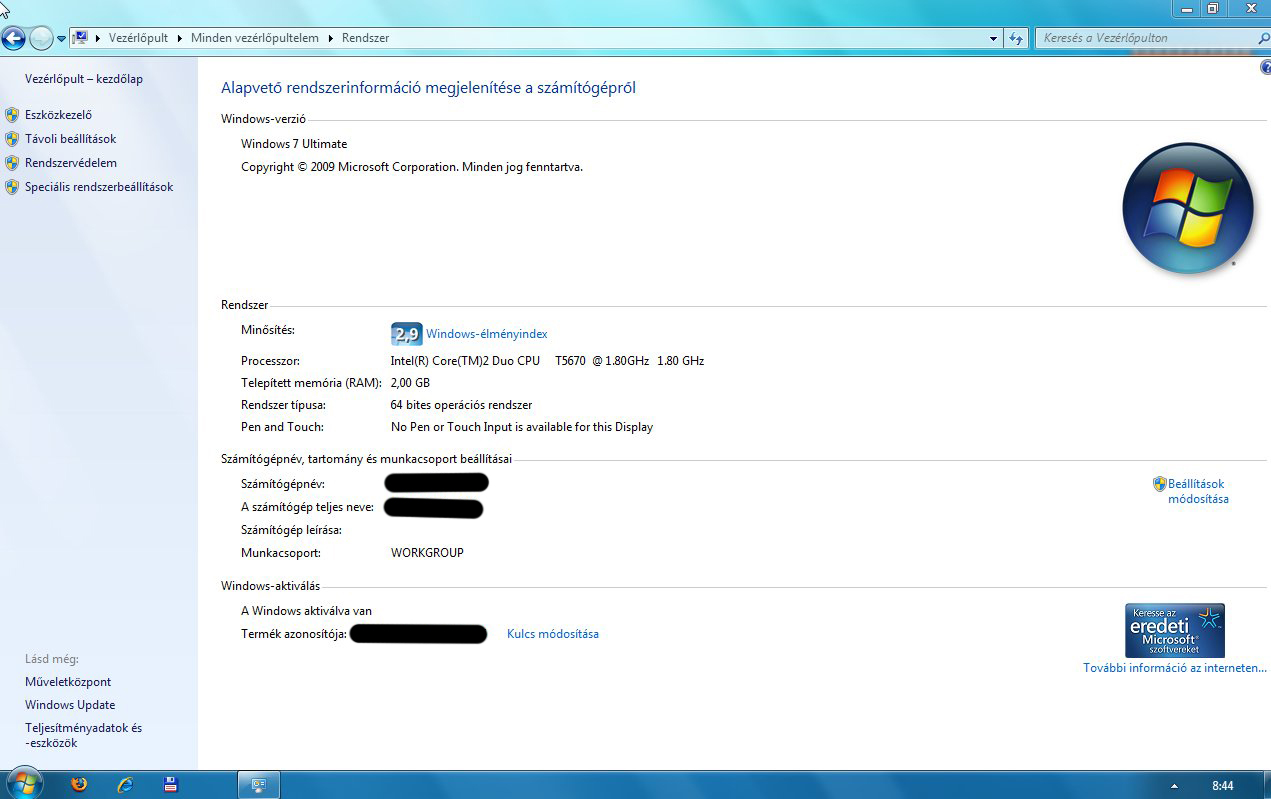Click the Alapvető rendszerinformáció page heading
This screenshot has width=1271, height=799.
pos(428,88)
